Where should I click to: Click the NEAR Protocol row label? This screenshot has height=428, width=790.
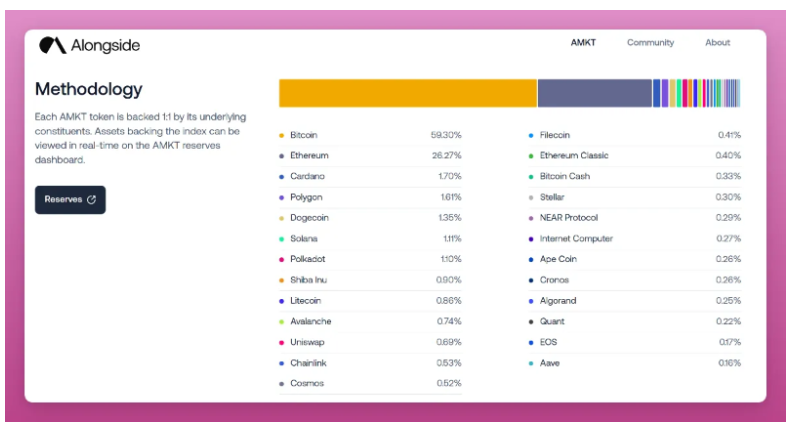[569, 218]
